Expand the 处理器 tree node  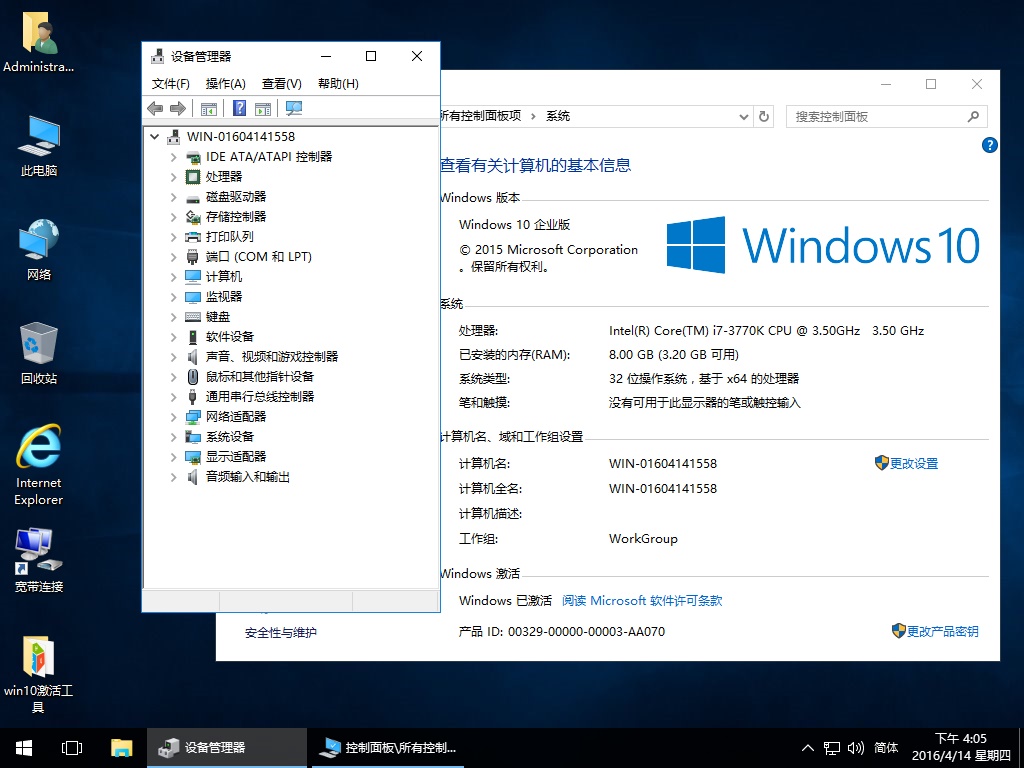pyautogui.click(x=173, y=177)
